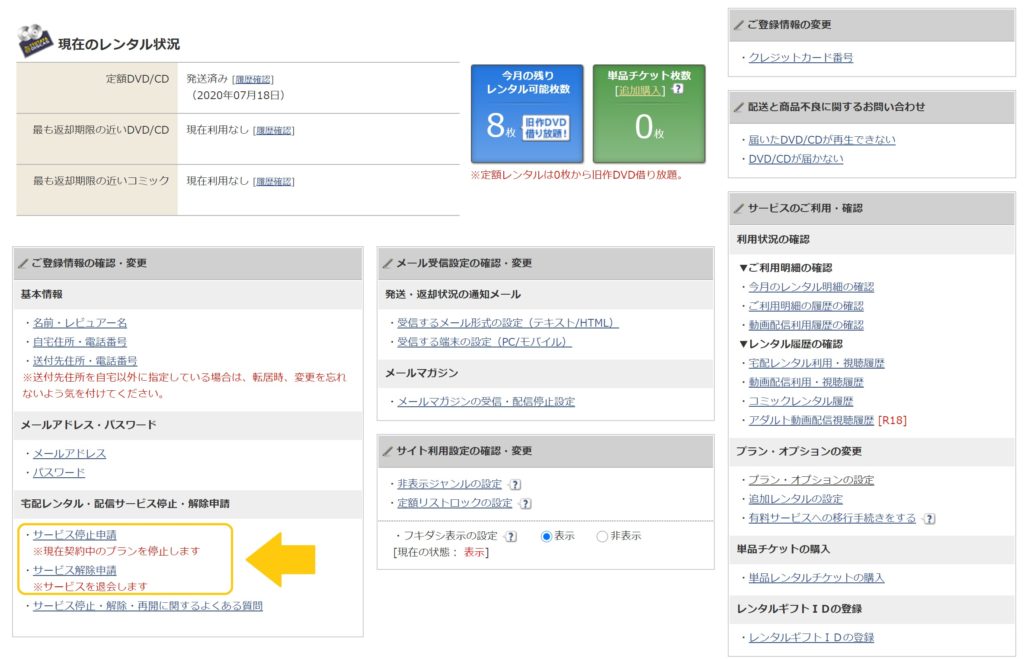This screenshot has width=1024, height=659.
Task: Open 宅配レンタル利用・視聴履歴 link
Action: pos(816,363)
